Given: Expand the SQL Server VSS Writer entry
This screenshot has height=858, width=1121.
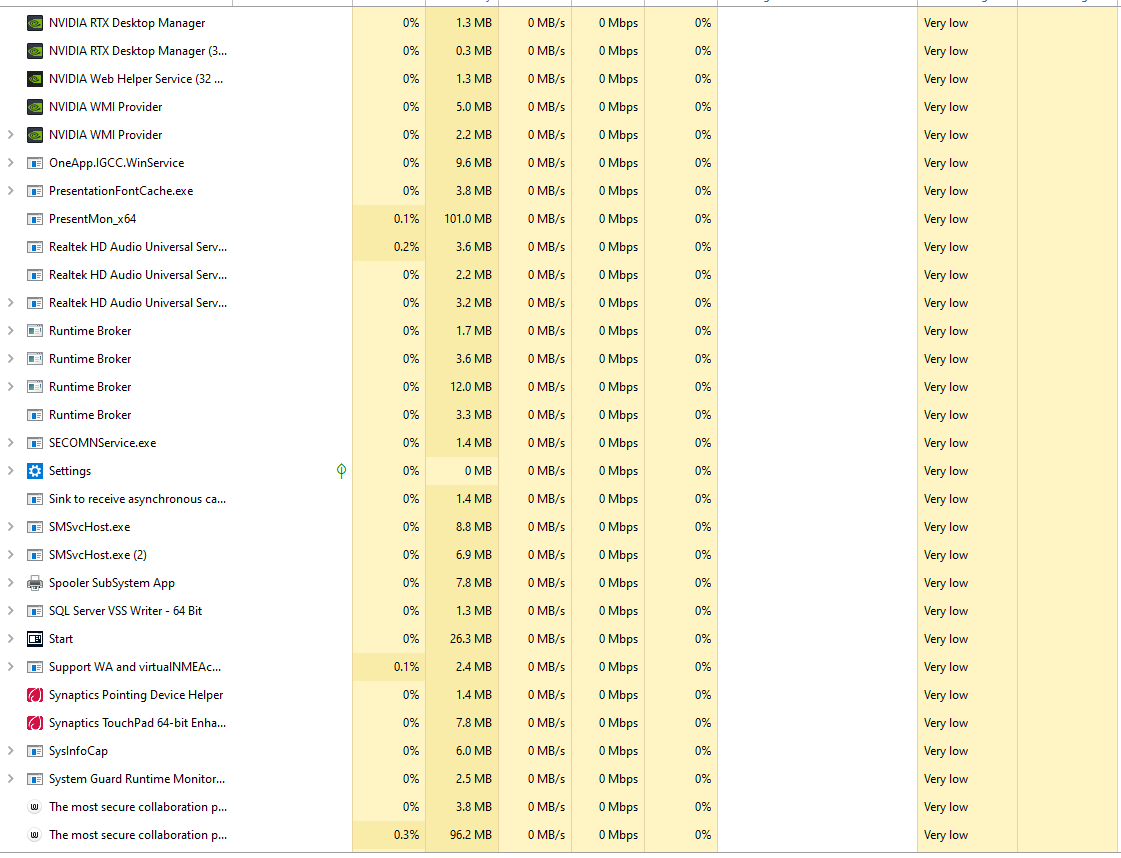Looking at the screenshot, I should click(11, 611).
